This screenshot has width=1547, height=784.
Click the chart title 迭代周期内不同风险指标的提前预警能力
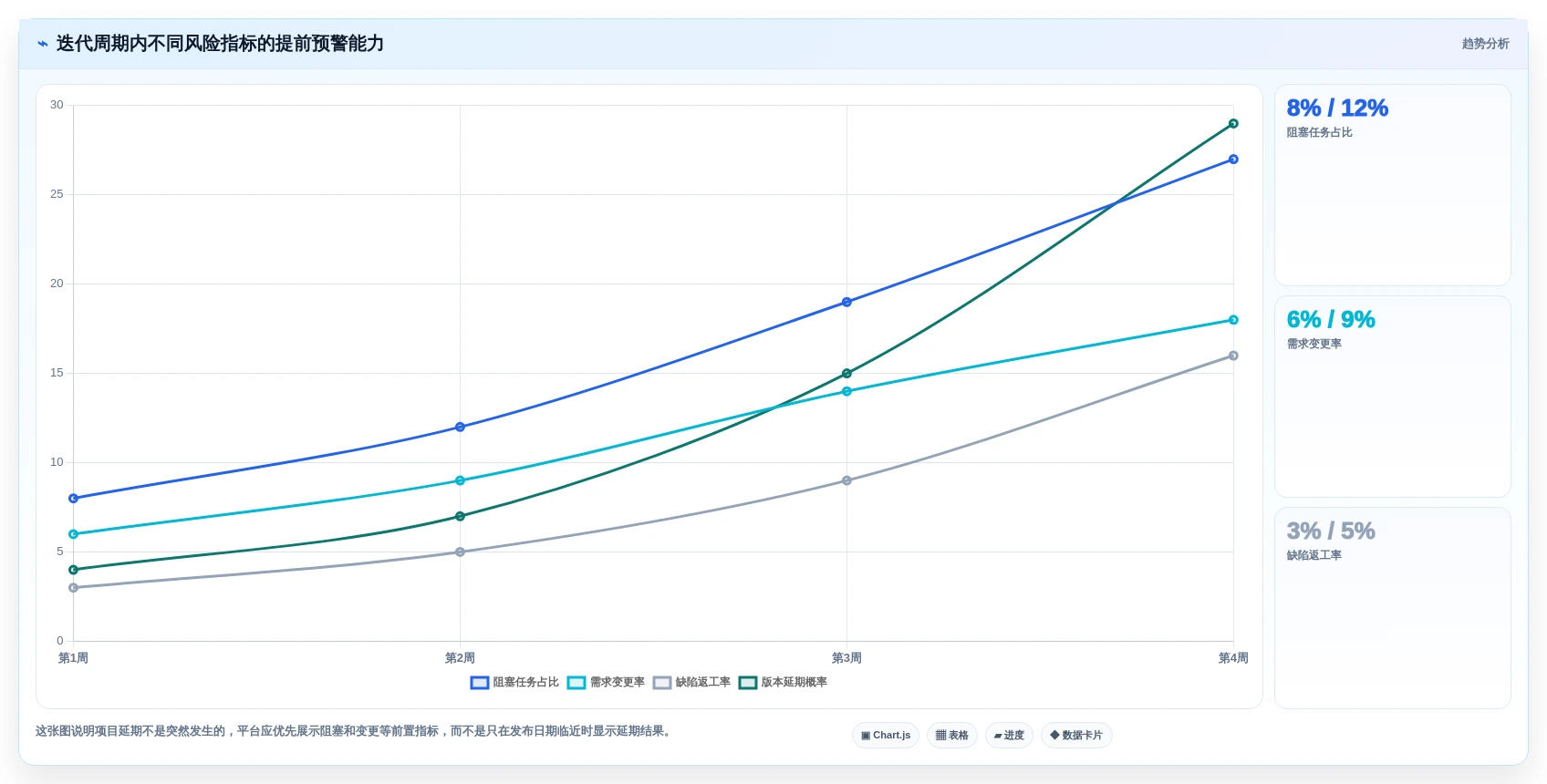[220, 44]
